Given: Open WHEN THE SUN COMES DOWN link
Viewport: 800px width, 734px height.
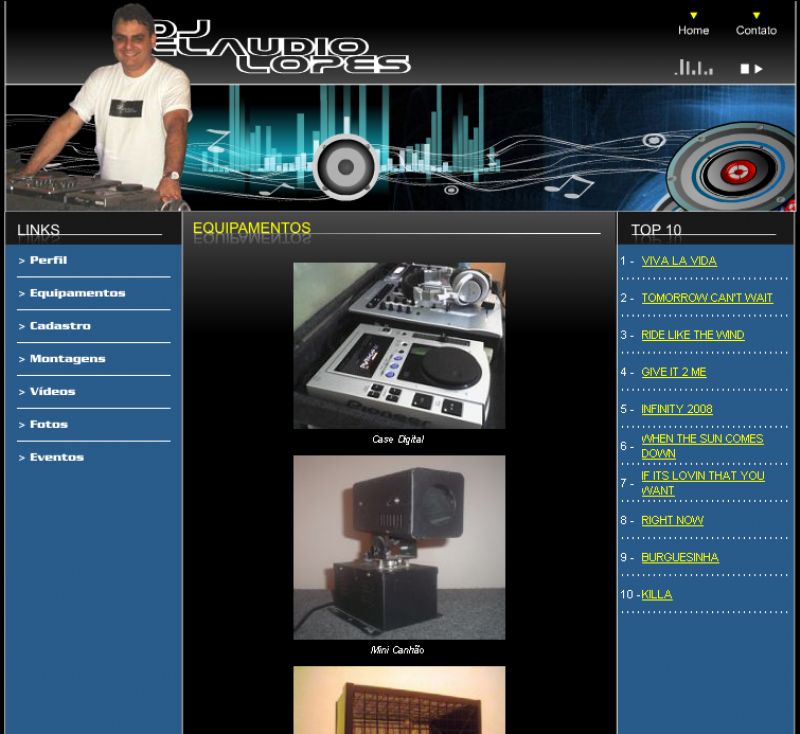Looking at the screenshot, I should pos(702,446).
